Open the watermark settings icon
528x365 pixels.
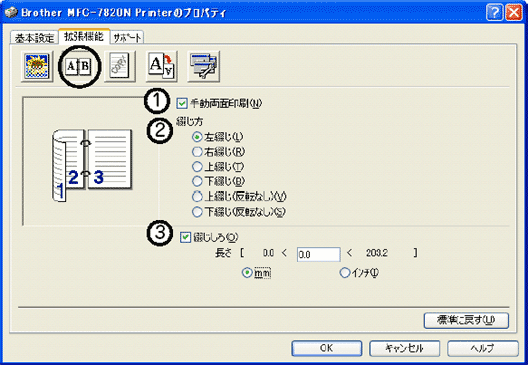(120, 66)
